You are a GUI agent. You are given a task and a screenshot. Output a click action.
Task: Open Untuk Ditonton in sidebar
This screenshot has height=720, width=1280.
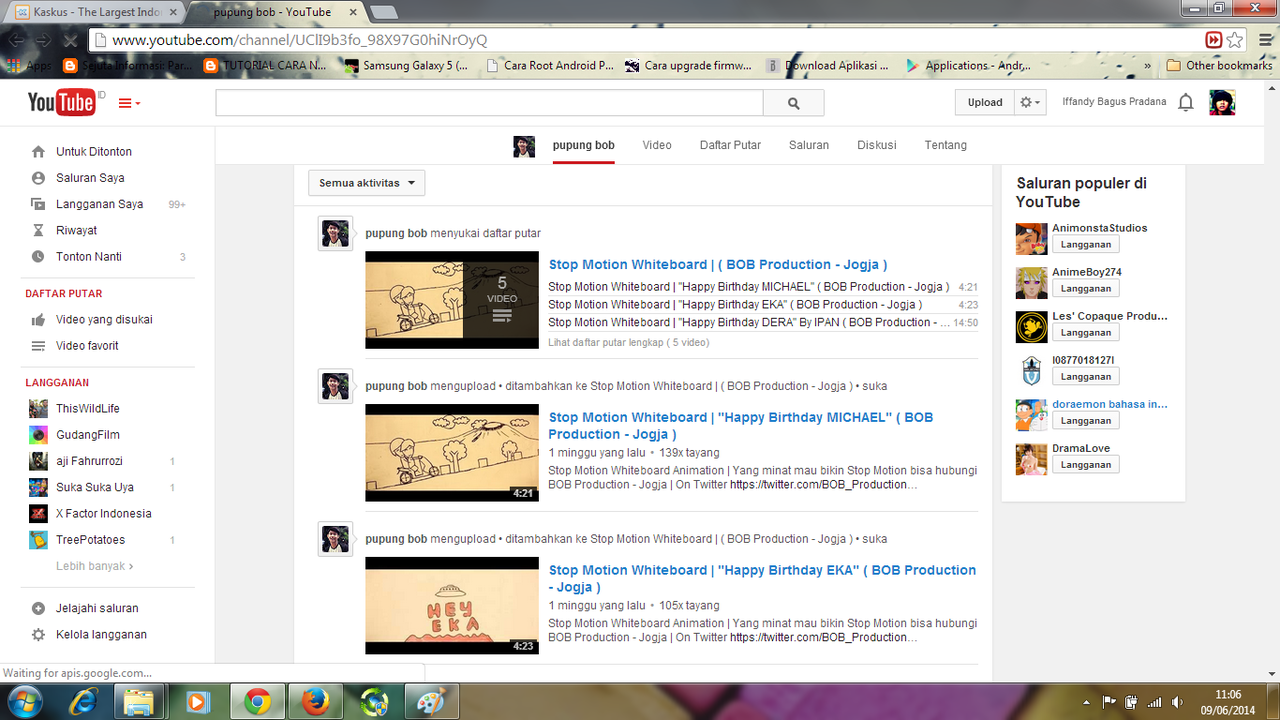pyautogui.click(x=94, y=152)
